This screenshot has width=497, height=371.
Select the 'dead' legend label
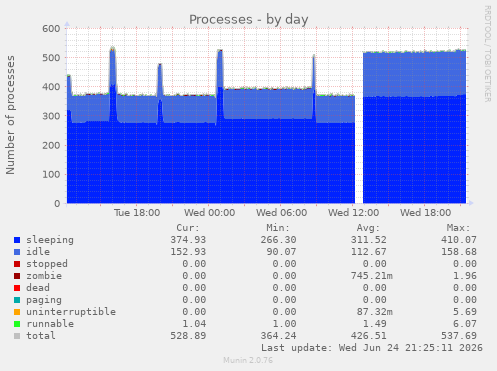[38, 288]
